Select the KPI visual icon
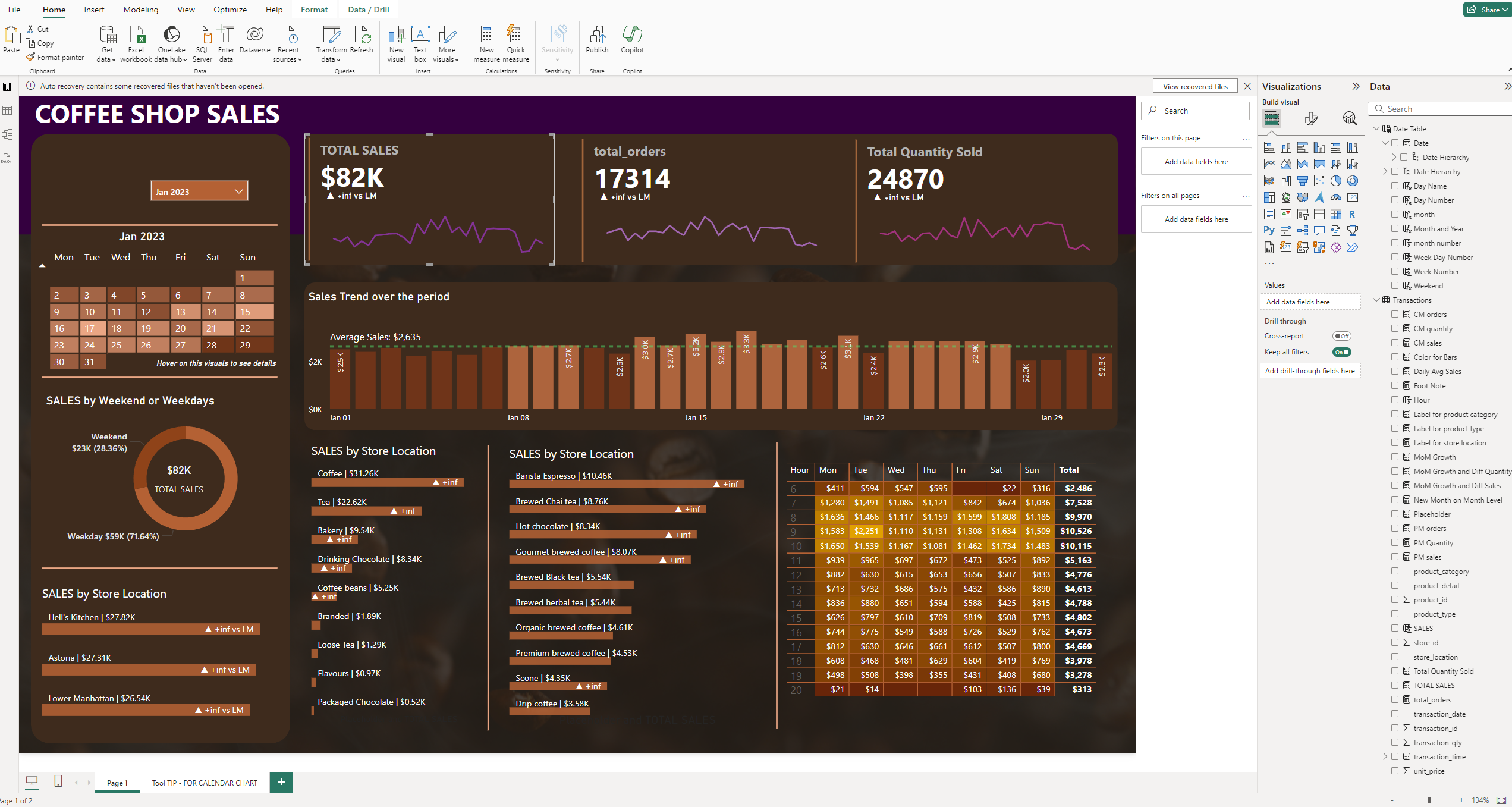The image size is (1512, 807). 1285,214
